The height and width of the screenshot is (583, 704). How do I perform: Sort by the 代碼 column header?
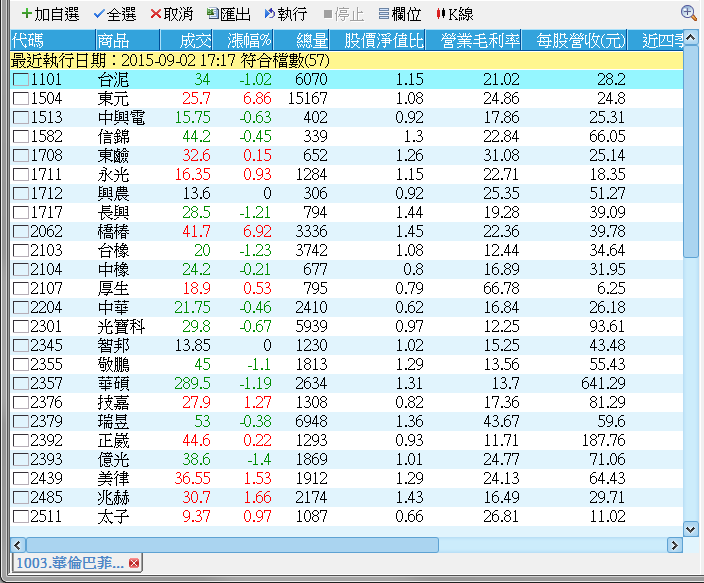(x=53, y=40)
